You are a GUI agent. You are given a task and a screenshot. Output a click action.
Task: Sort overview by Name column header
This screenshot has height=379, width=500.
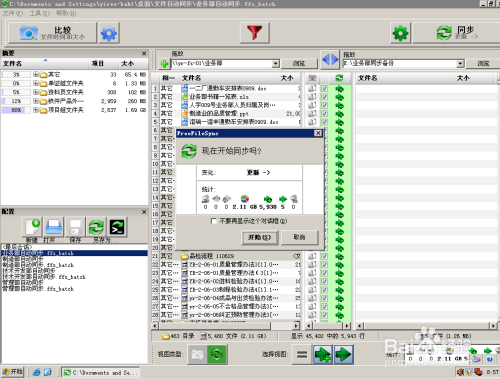click(x=45, y=63)
